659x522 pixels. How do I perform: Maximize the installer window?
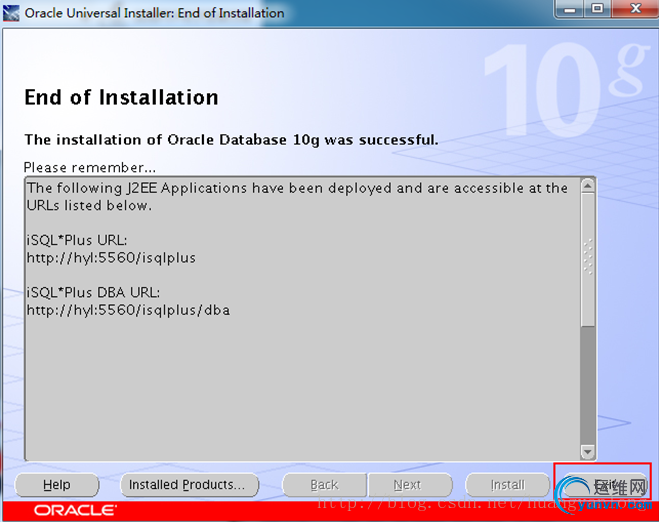[597, 9]
